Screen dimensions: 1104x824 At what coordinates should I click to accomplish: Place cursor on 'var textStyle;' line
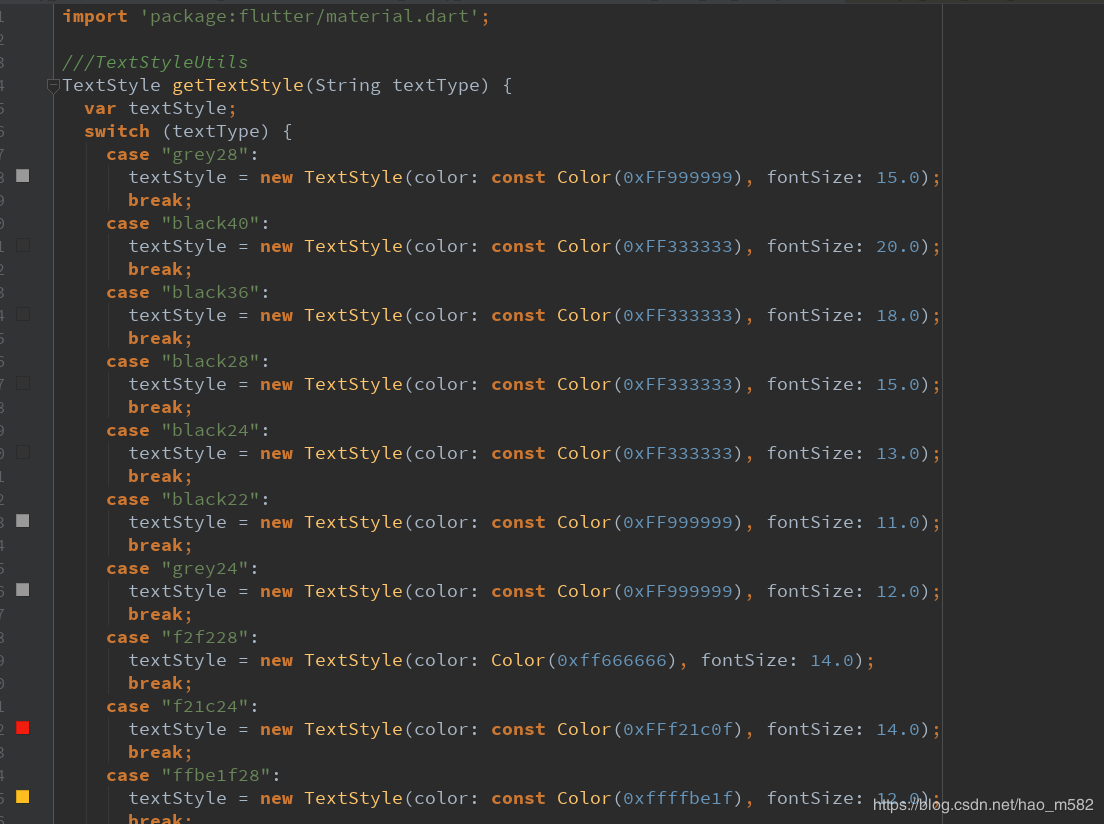160,108
